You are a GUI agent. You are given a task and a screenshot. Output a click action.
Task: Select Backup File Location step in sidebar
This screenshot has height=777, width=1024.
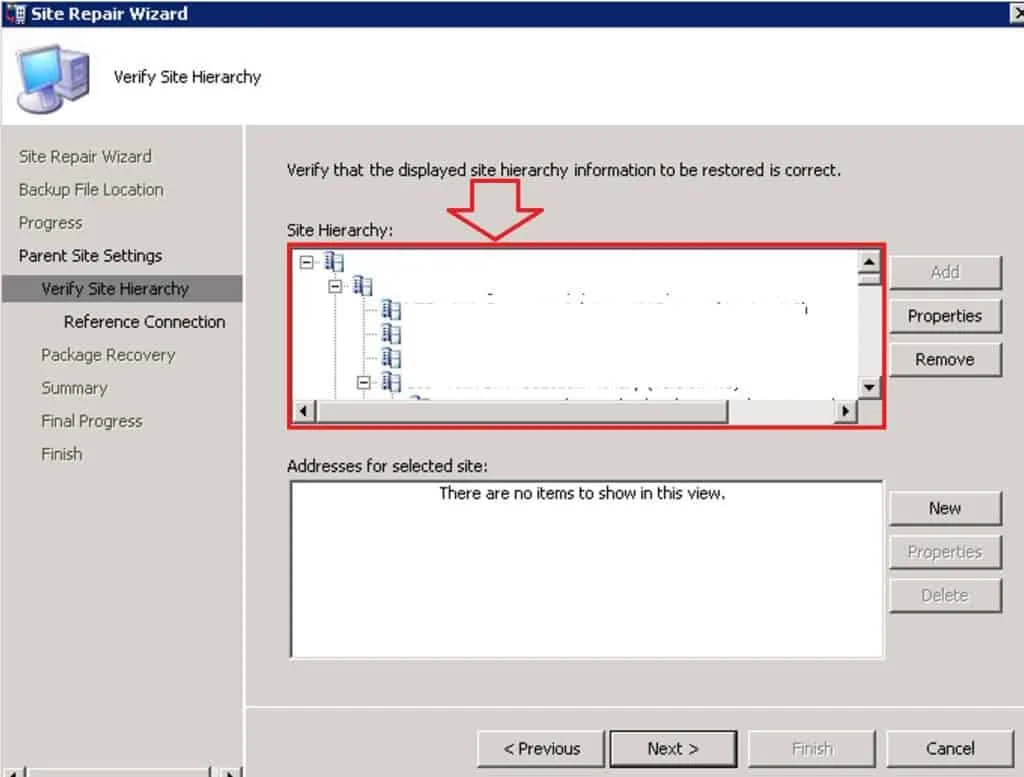(x=90, y=189)
